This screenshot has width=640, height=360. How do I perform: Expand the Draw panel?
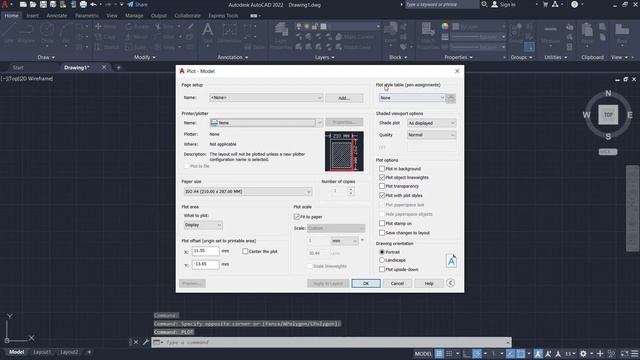(46, 57)
